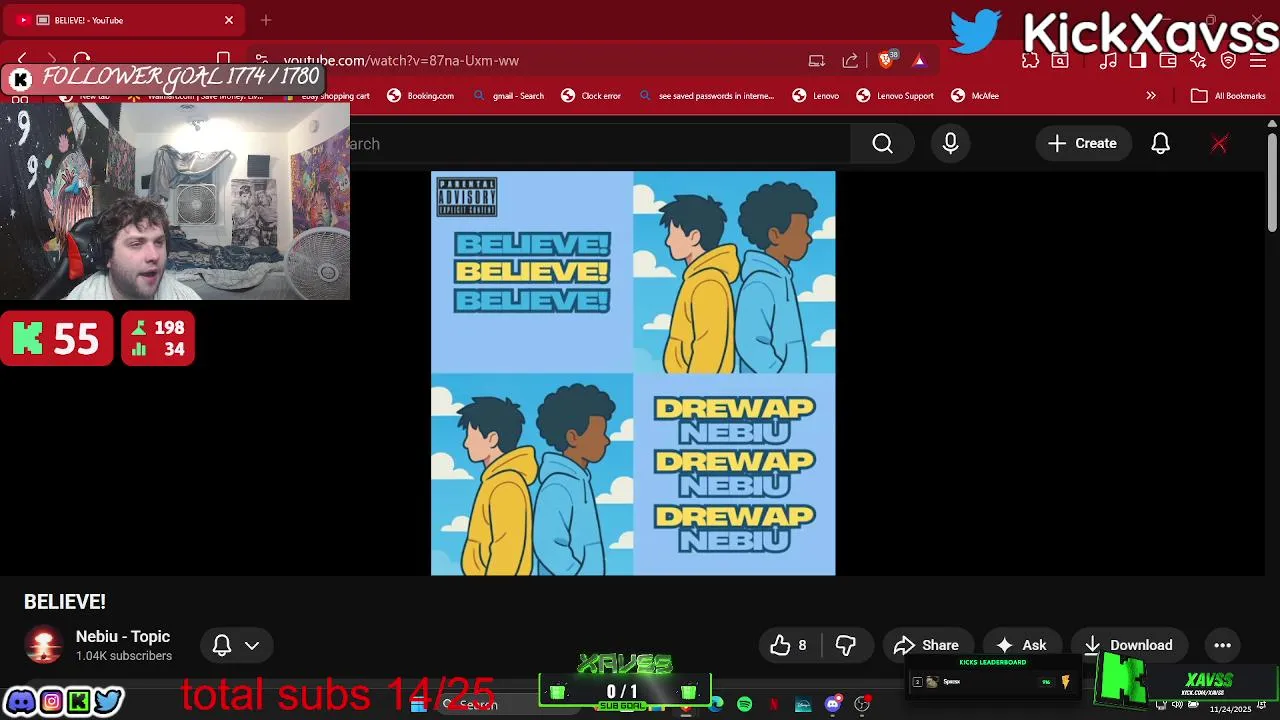The height and width of the screenshot is (720, 1280).
Task: Click Nebiu channel avatar image
Action: 43,645
